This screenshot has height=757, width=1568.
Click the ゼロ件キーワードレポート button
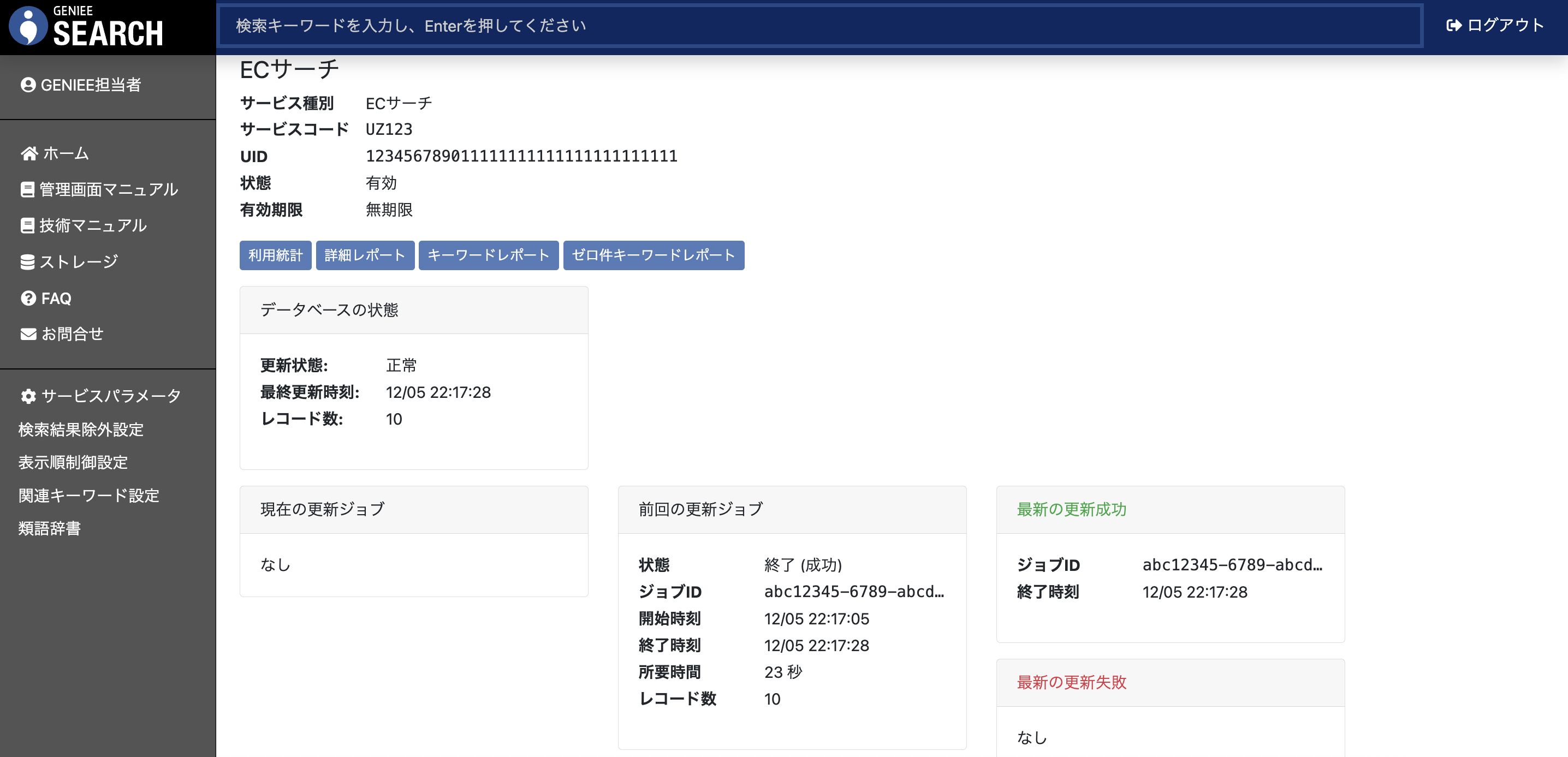[x=654, y=255]
